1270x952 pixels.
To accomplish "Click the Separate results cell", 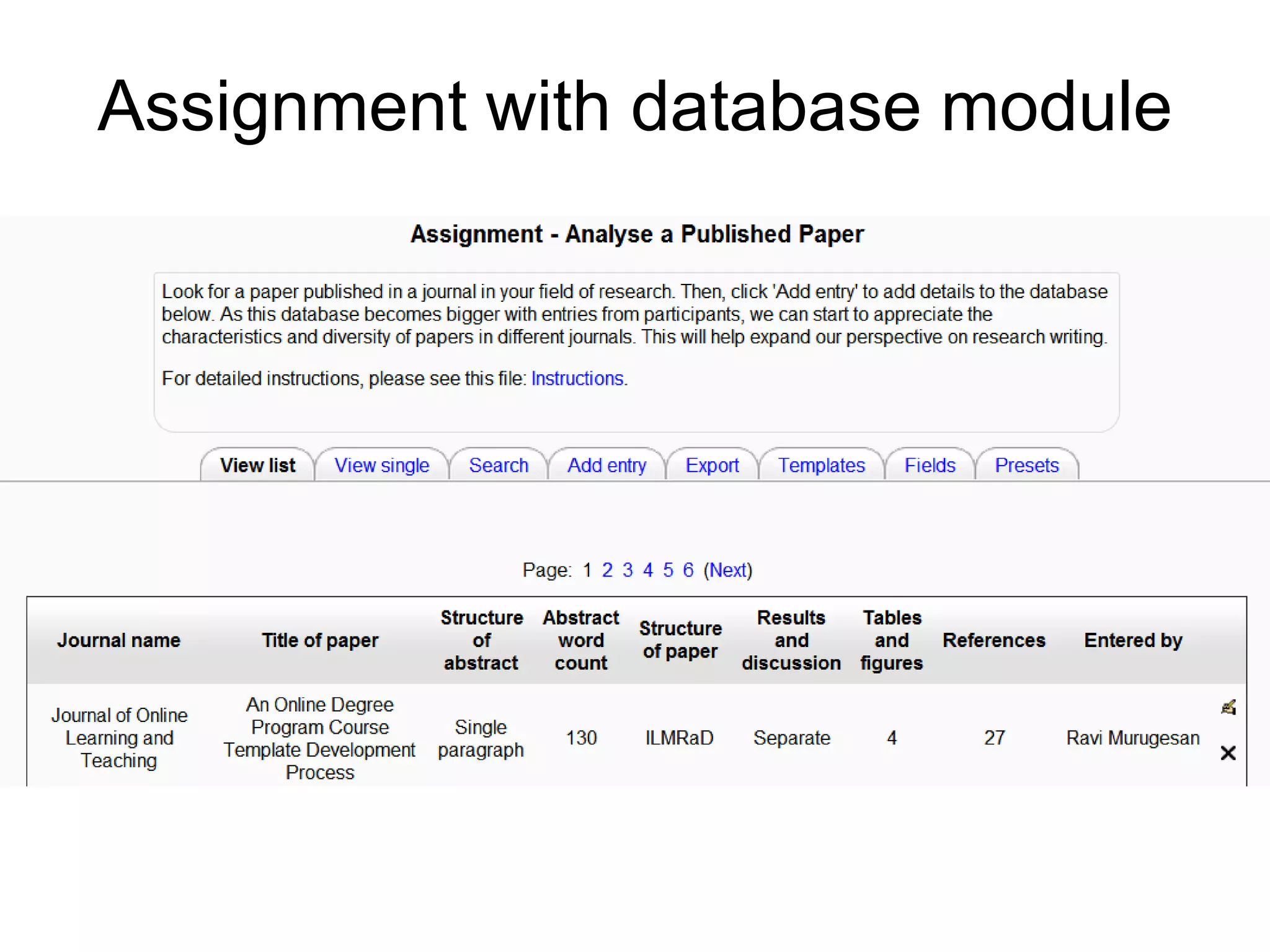I will [x=791, y=738].
